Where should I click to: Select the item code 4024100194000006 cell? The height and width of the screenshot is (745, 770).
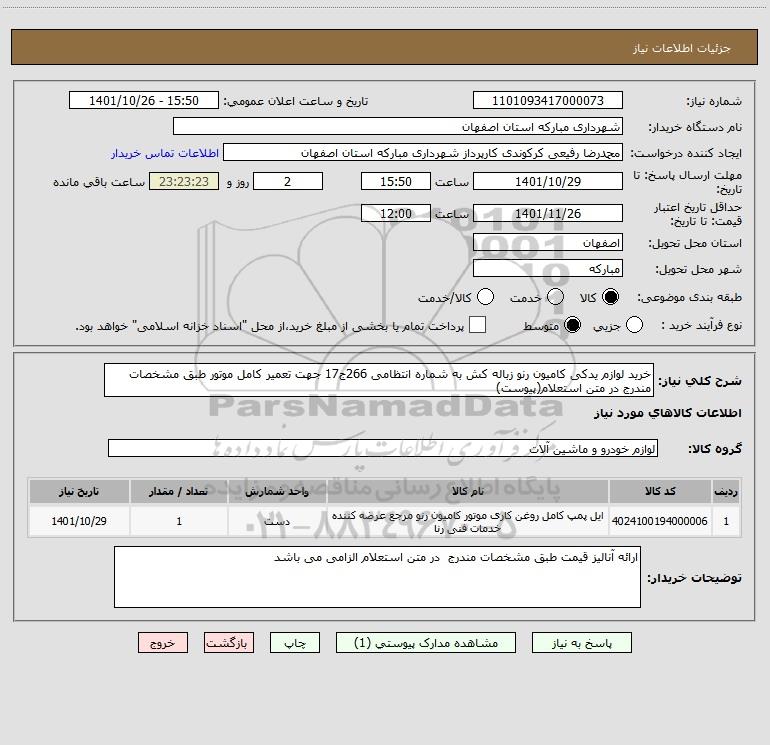pyautogui.click(x=660, y=522)
